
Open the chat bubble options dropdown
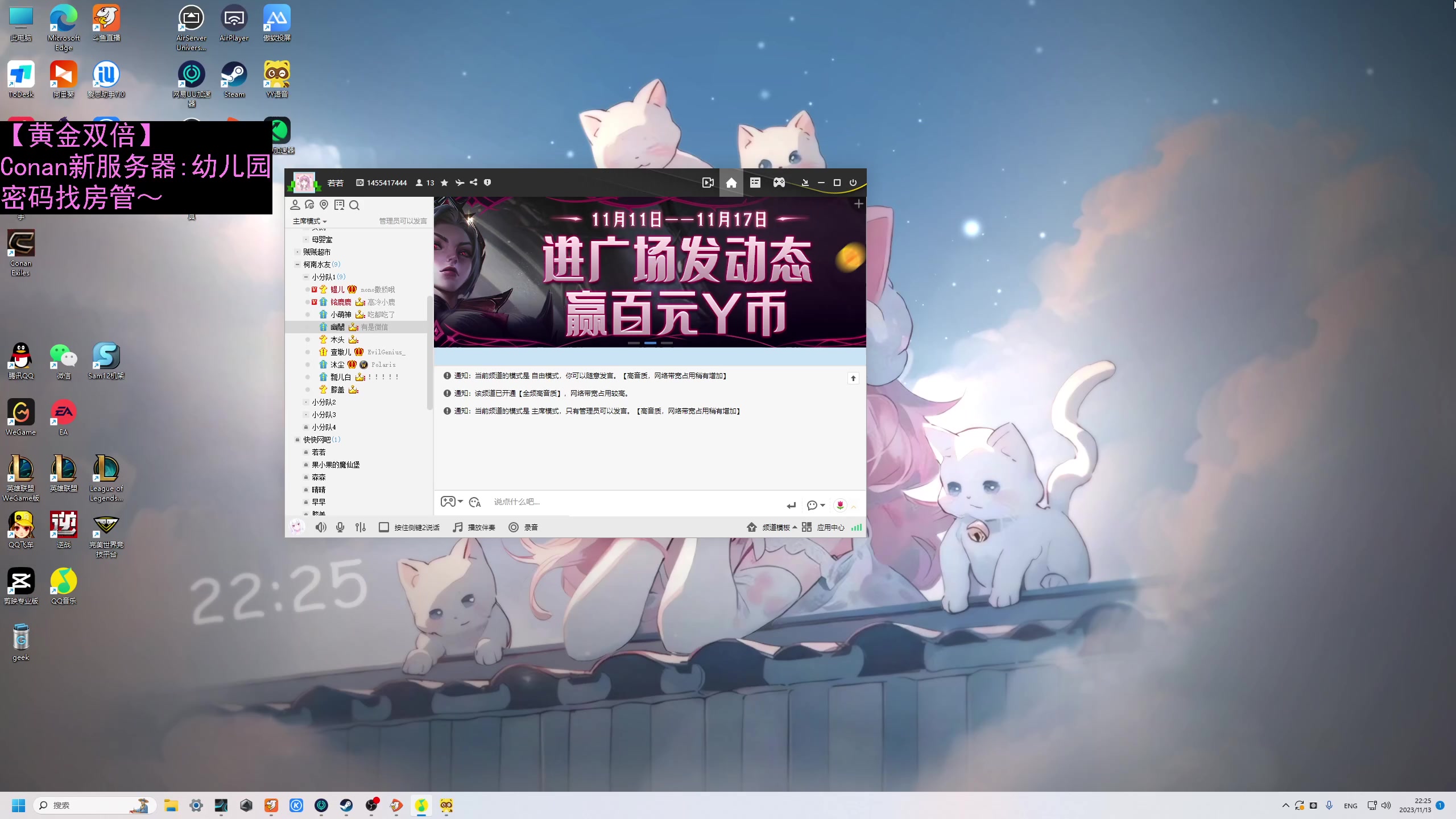[816, 505]
